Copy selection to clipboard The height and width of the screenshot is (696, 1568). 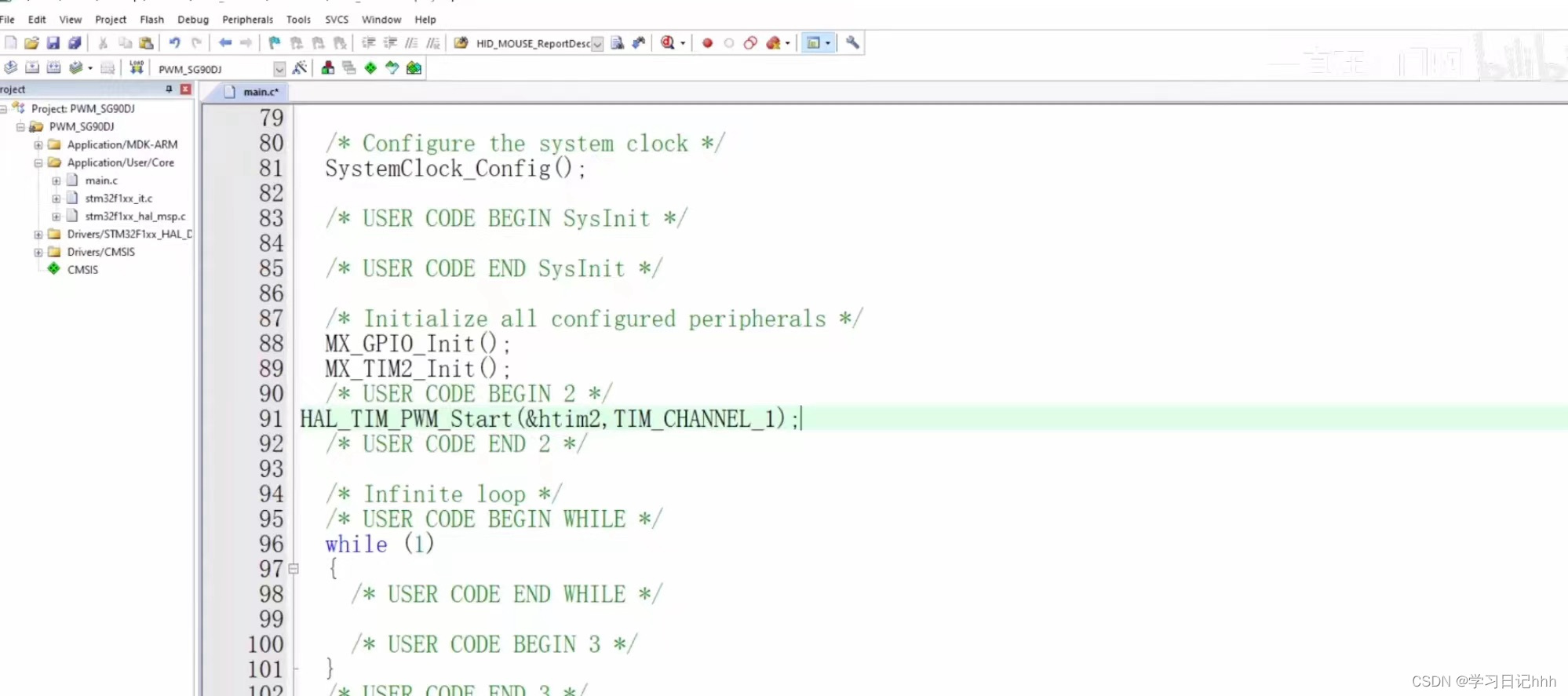tap(125, 43)
